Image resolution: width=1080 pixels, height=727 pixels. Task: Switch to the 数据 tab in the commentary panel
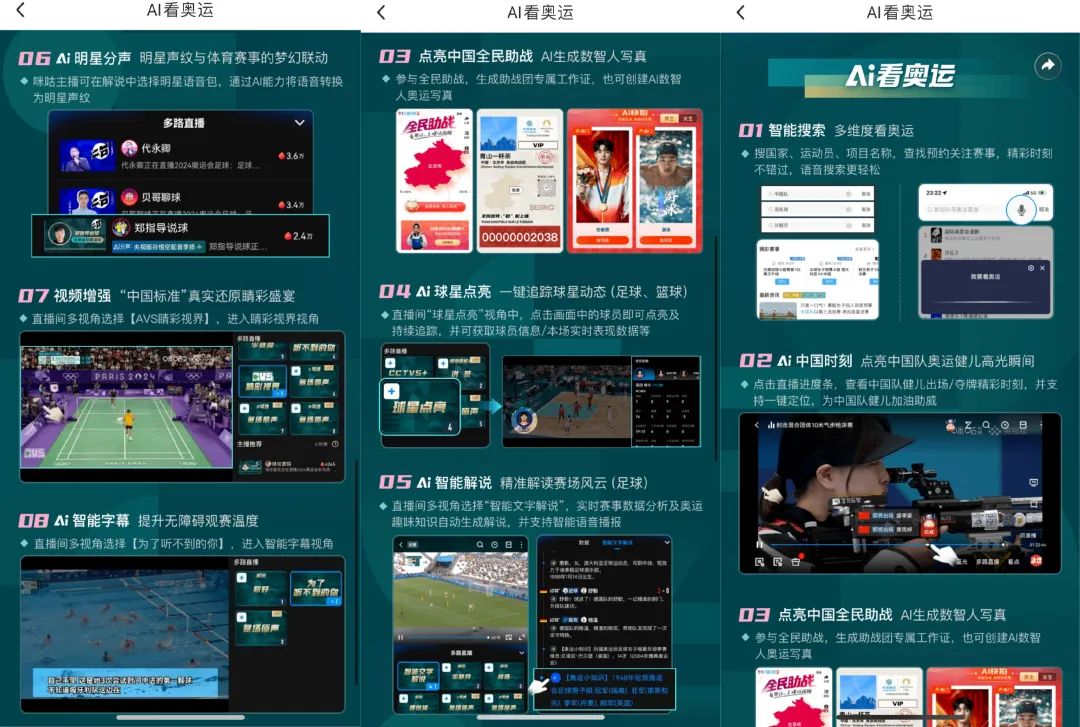point(584,543)
